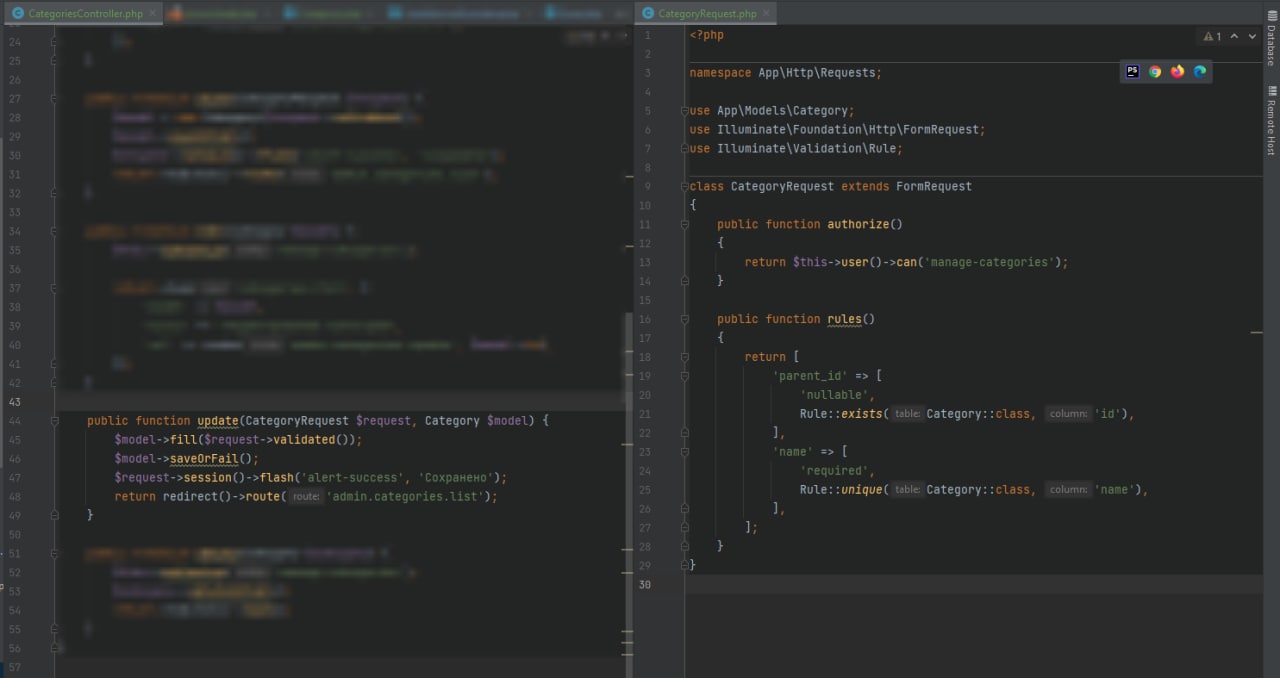Close the CategoryRequest.php tab
The image size is (1280, 678).
click(765, 14)
